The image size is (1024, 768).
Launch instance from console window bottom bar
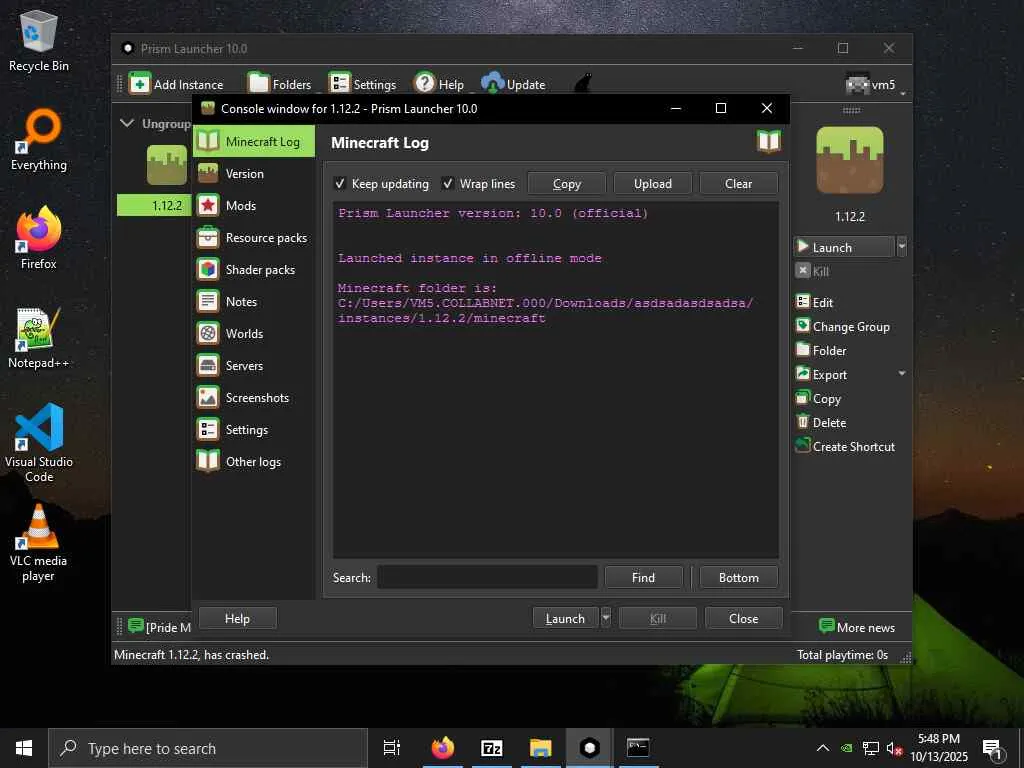566,618
